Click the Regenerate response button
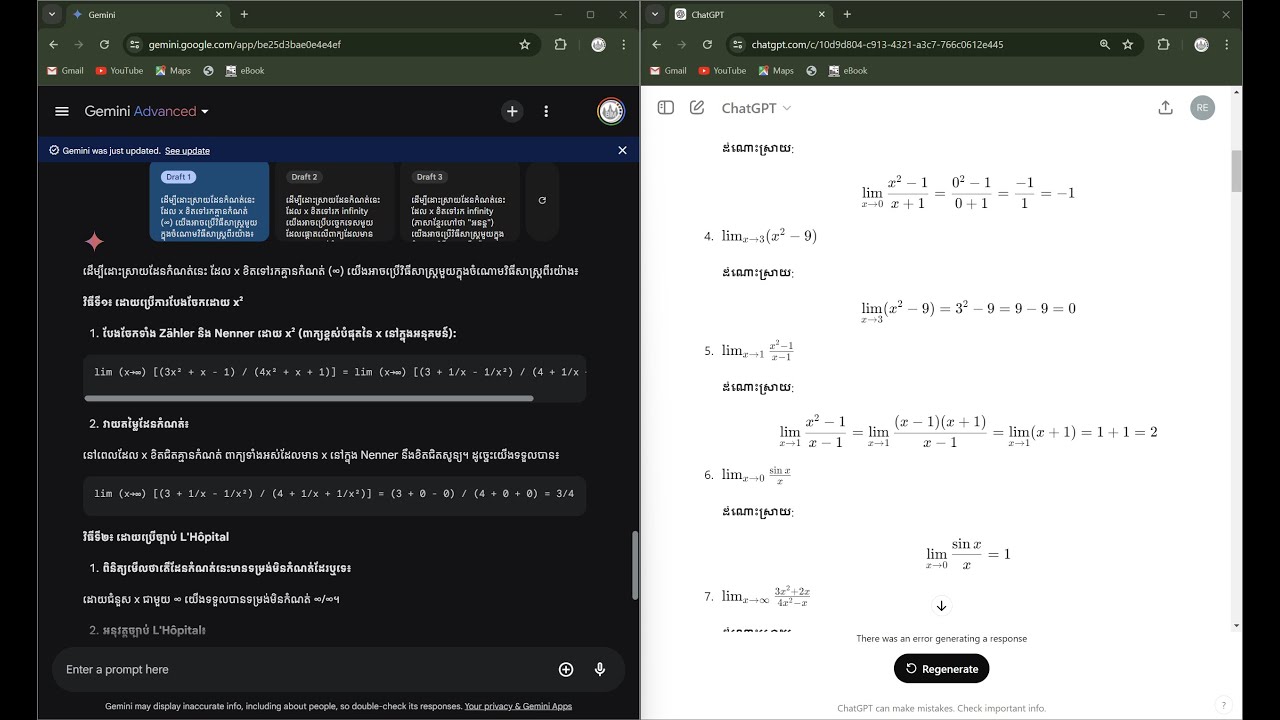The width and height of the screenshot is (1280, 720). point(941,669)
